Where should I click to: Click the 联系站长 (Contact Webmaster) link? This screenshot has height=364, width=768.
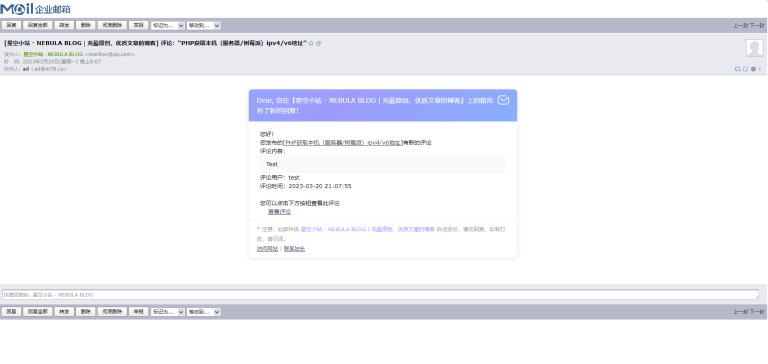[294, 249]
